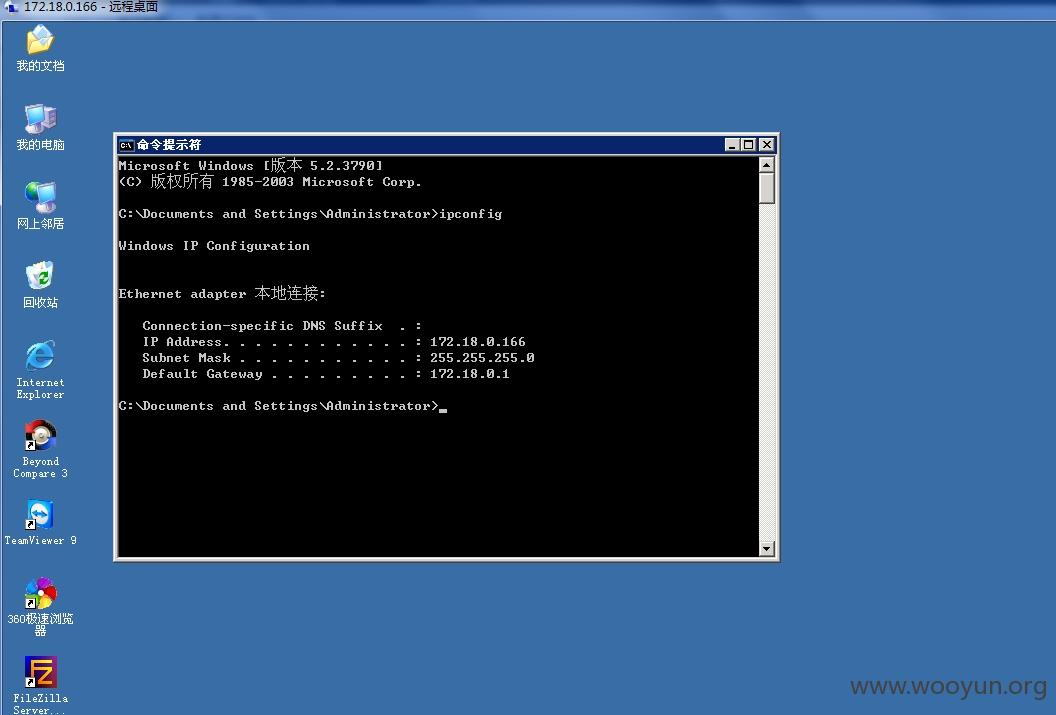Image resolution: width=1056 pixels, height=715 pixels.
Task: Click the Ethernet adapter 本地连接 line
Action: click(222, 294)
